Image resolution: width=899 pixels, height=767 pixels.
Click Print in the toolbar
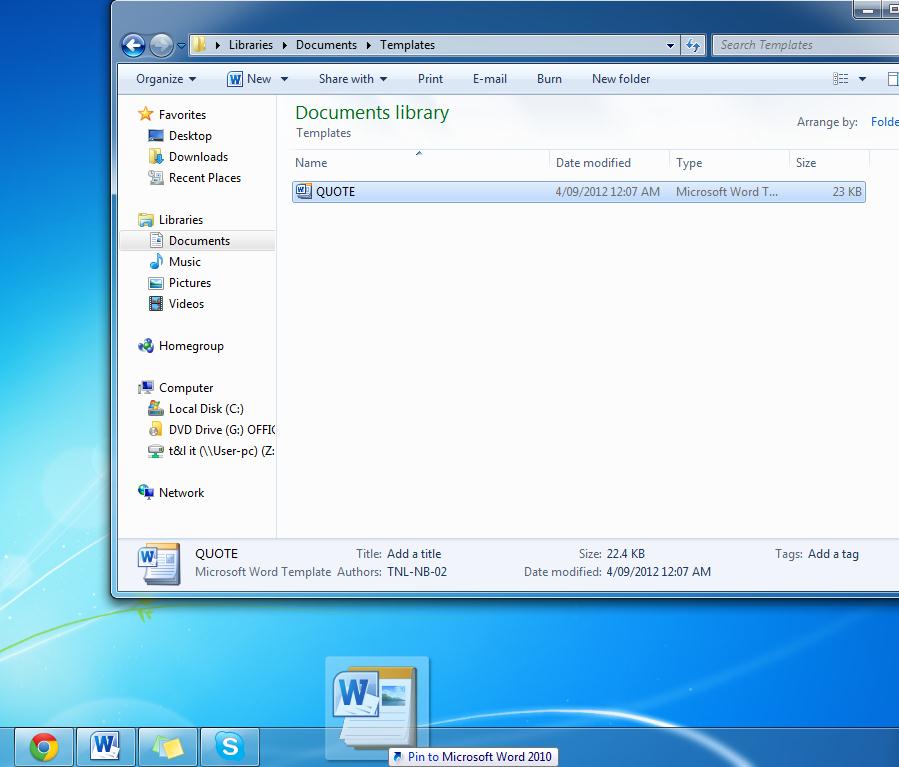coord(430,79)
